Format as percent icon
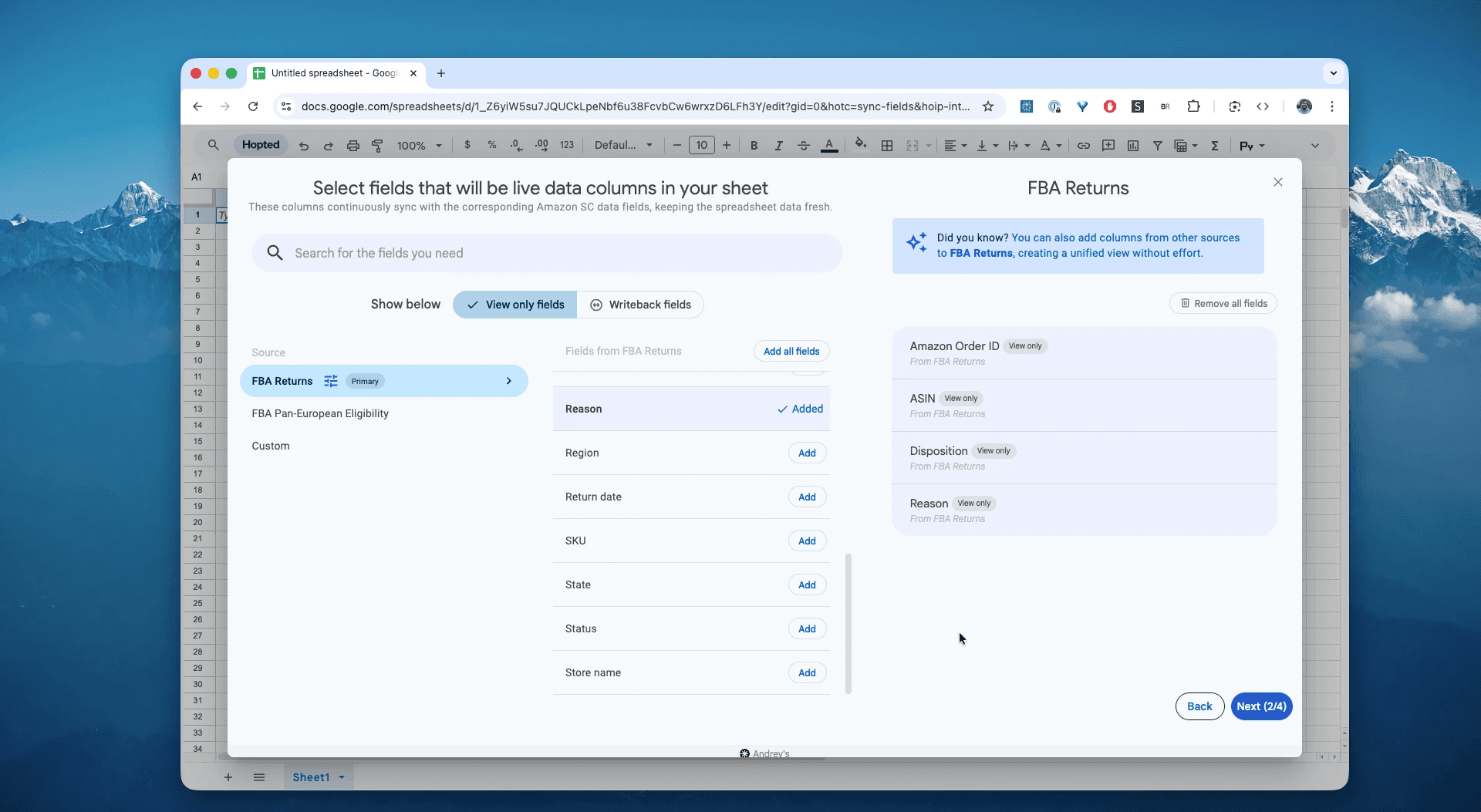This screenshot has width=1481, height=812. click(492, 145)
